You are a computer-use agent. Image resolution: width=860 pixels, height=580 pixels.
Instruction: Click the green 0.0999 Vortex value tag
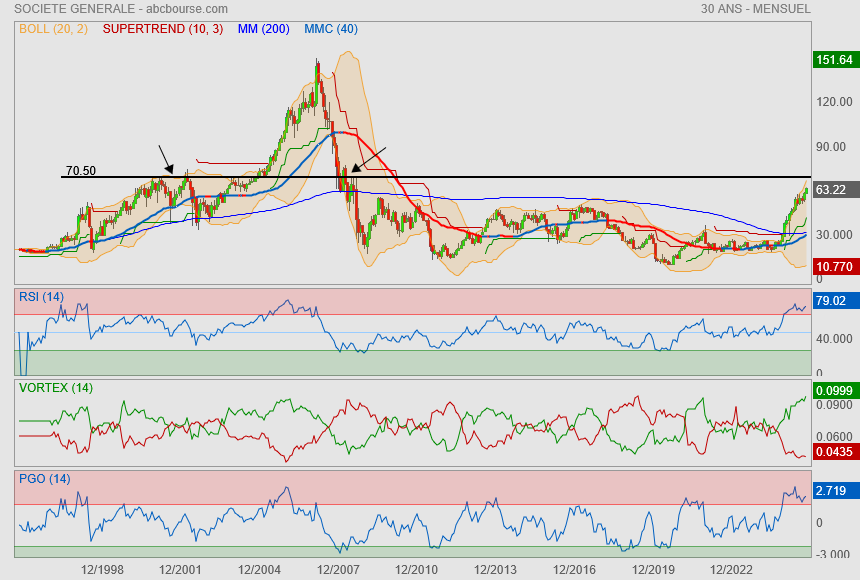tap(834, 390)
